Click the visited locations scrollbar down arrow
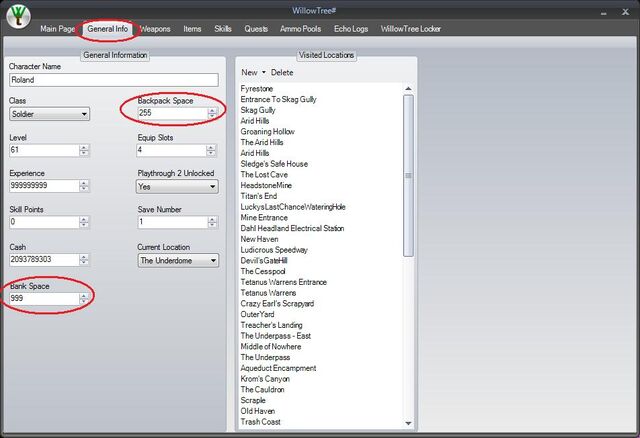The width and height of the screenshot is (640, 438). (408, 423)
